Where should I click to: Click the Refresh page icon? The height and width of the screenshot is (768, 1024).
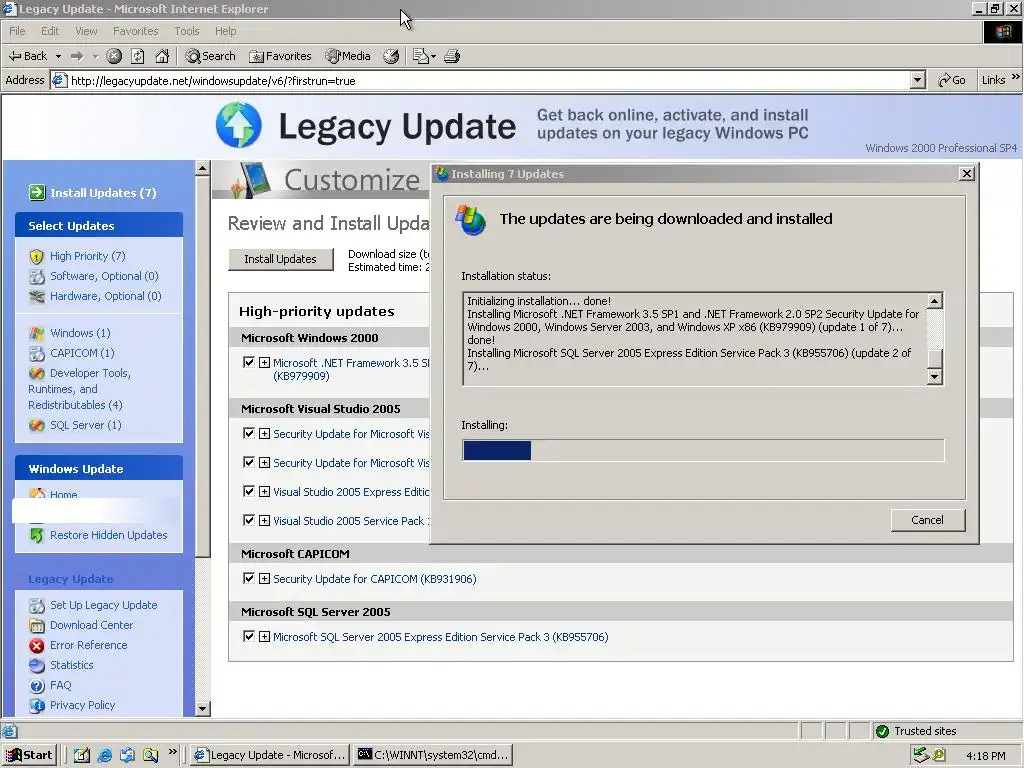tap(138, 56)
